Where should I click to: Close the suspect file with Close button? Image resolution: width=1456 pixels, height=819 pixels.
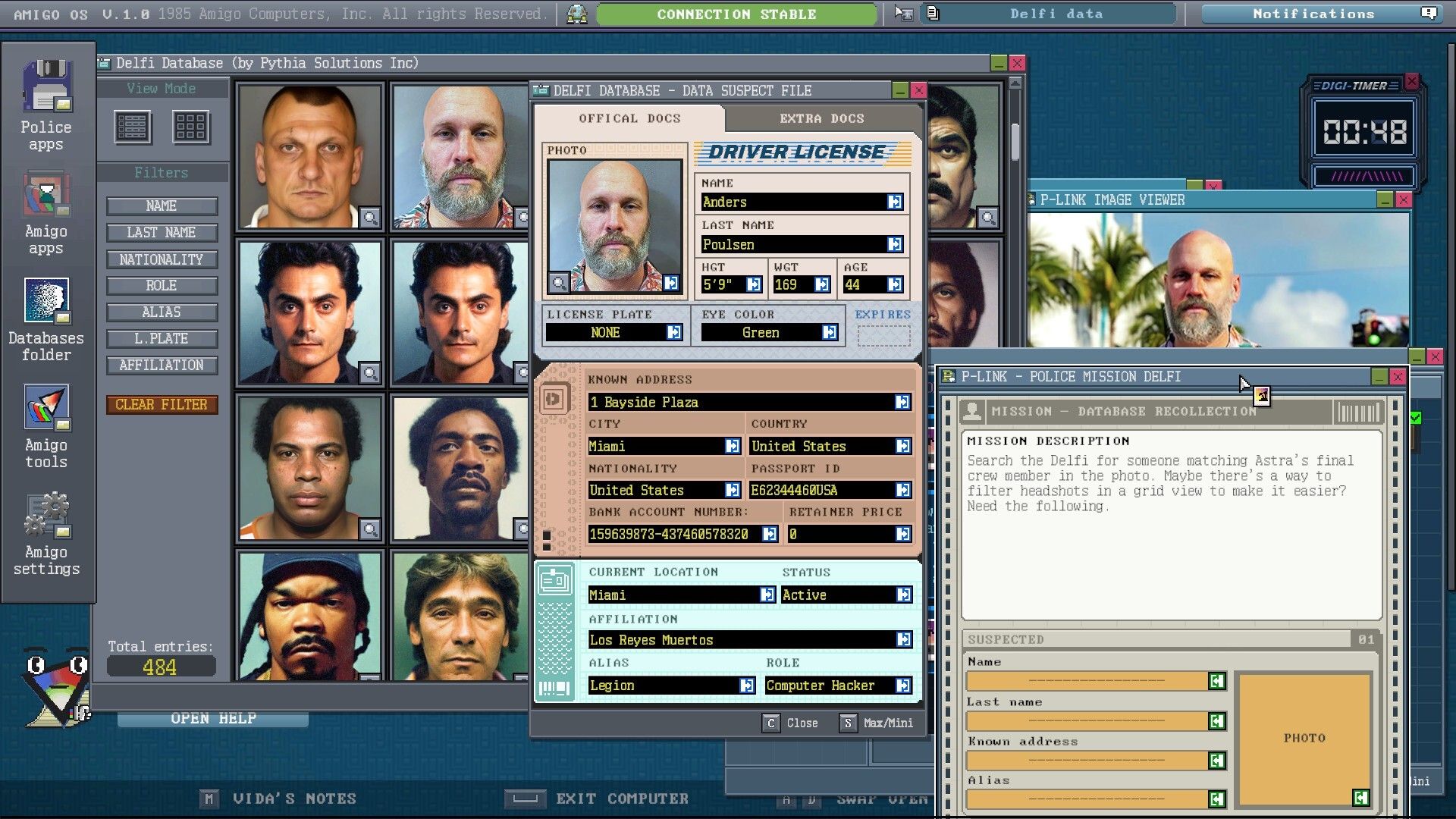[x=790, y=723]
